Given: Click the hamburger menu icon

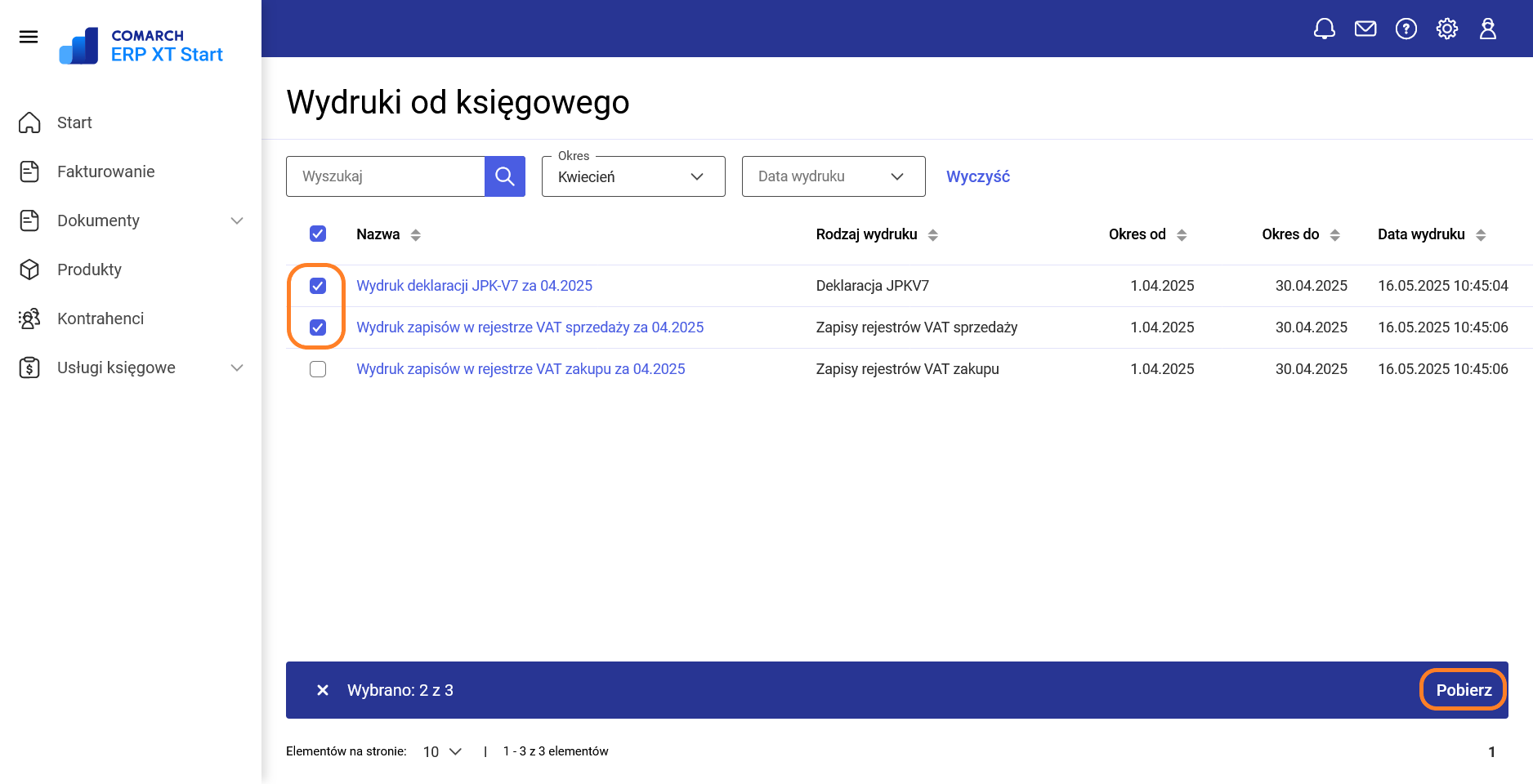Looking at the screenshot, I should click(x=29, y=37).
